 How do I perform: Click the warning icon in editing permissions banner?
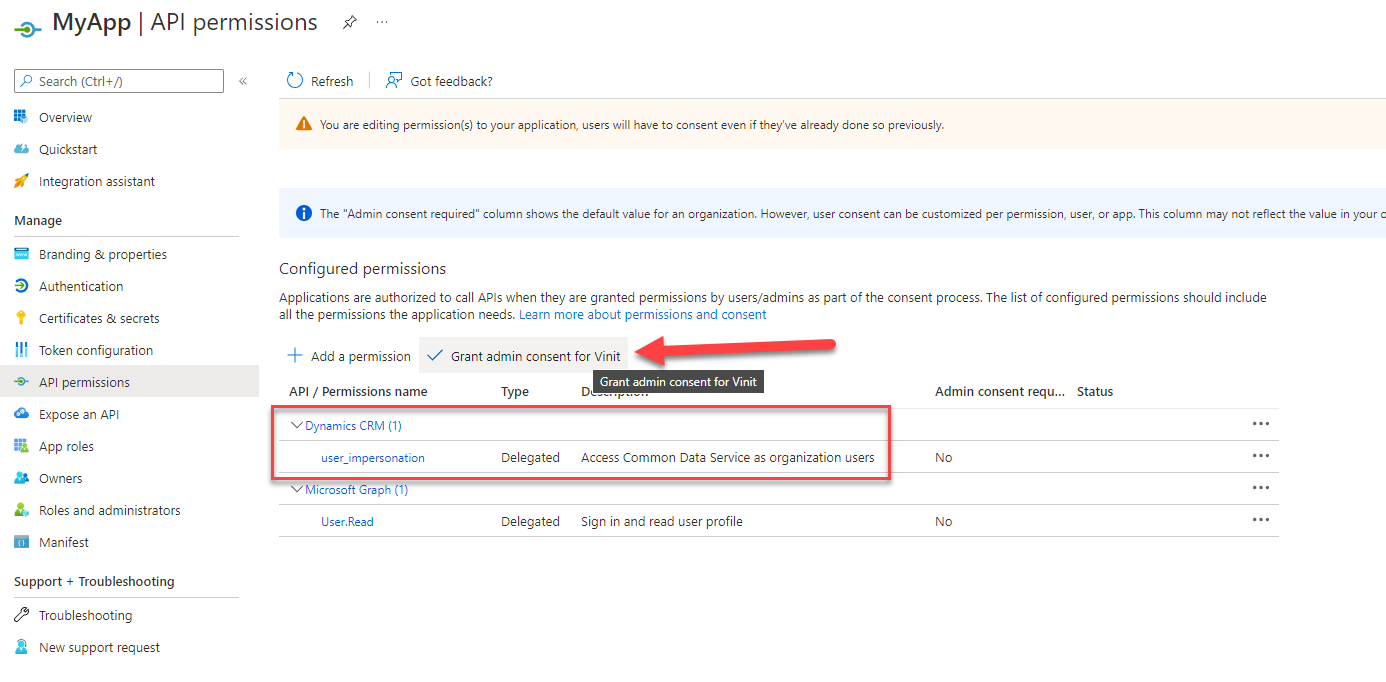click(x=304, y=125)
